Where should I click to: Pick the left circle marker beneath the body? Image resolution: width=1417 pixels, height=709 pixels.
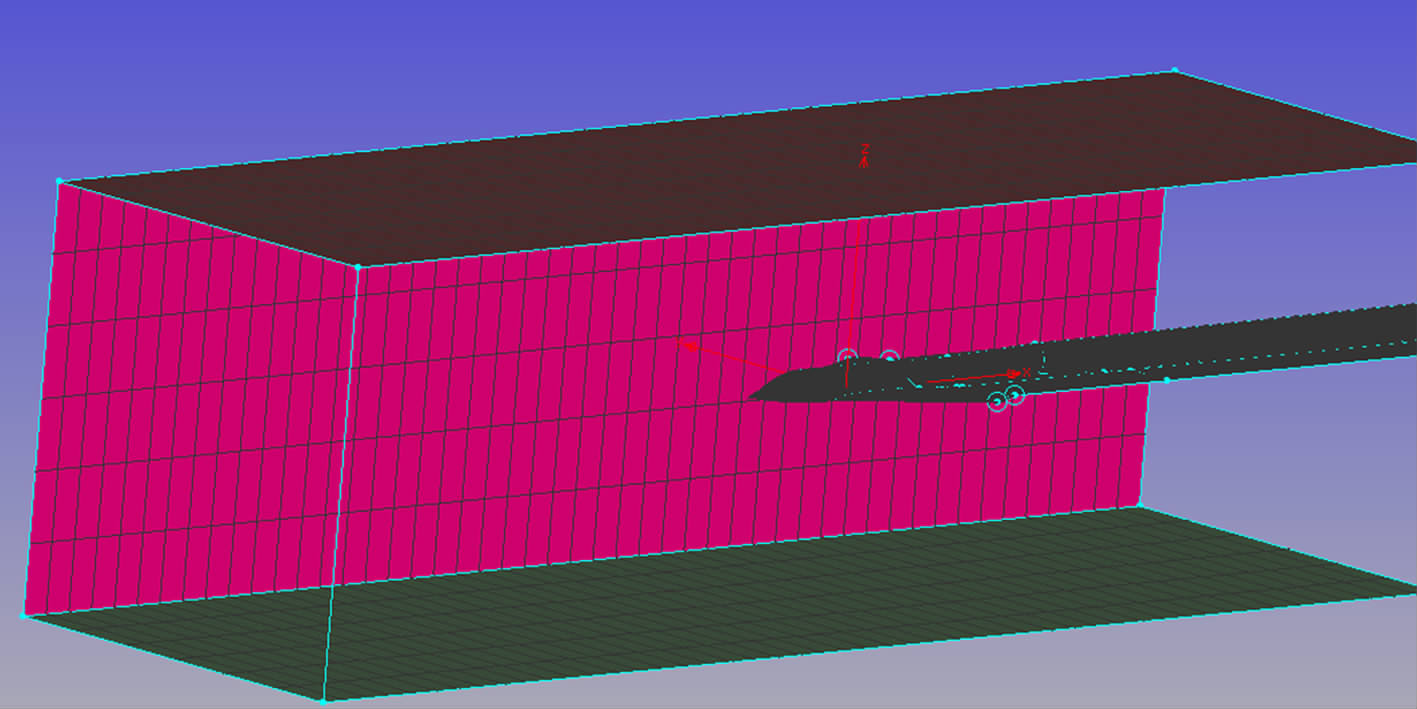996,402
